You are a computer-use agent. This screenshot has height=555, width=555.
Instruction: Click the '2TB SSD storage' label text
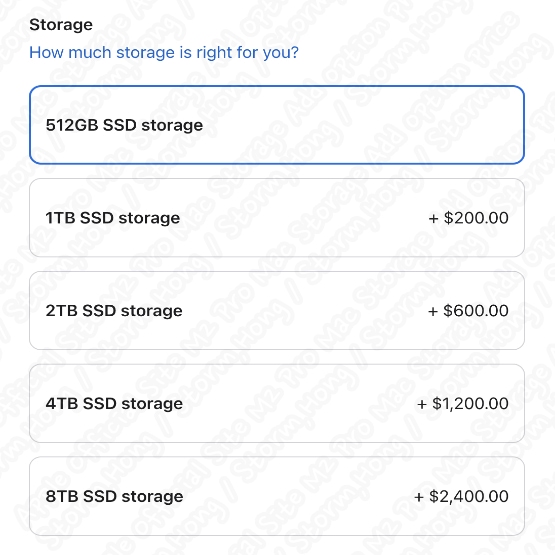[x=114, y=311]
